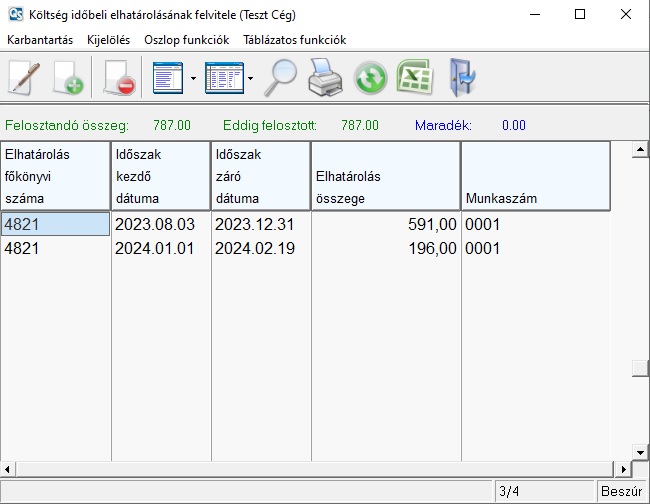Print the table using the printer icon

(x=325, y=78)
